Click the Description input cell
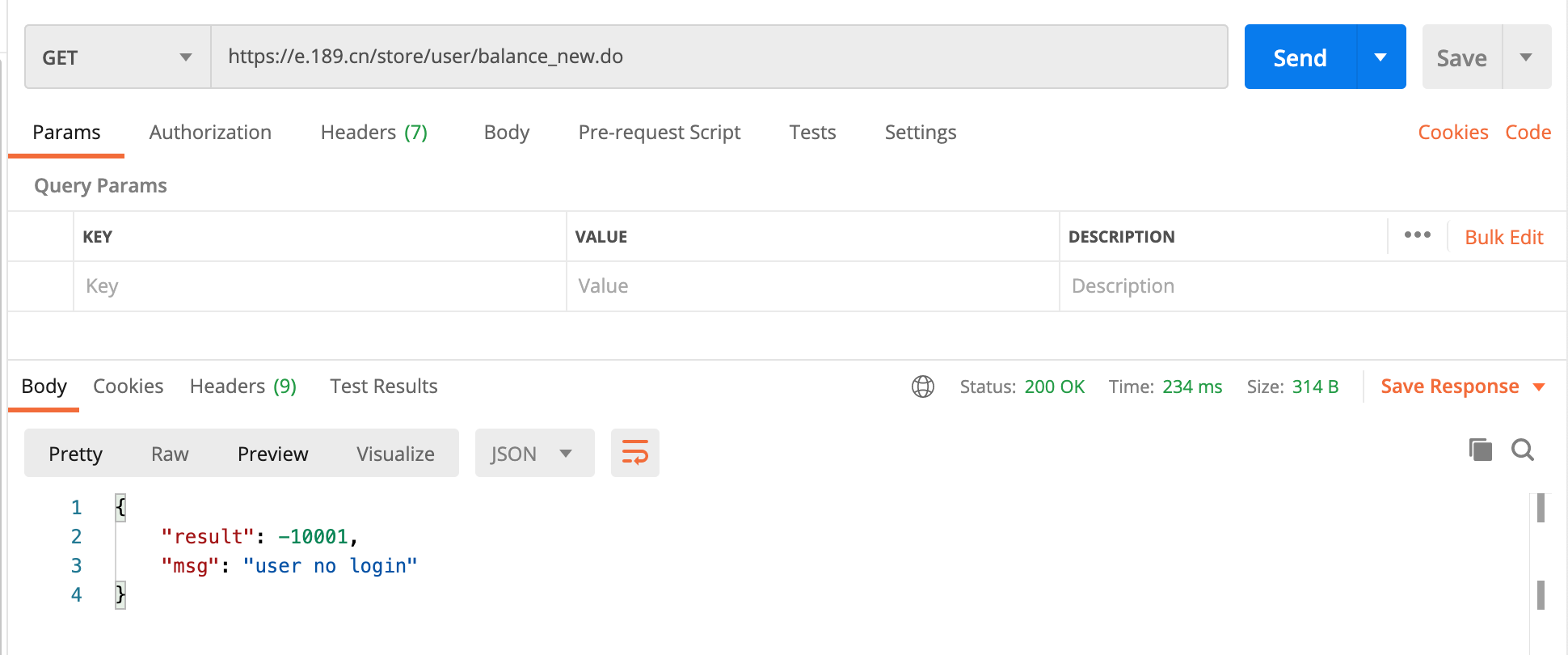 (1313, 286)
